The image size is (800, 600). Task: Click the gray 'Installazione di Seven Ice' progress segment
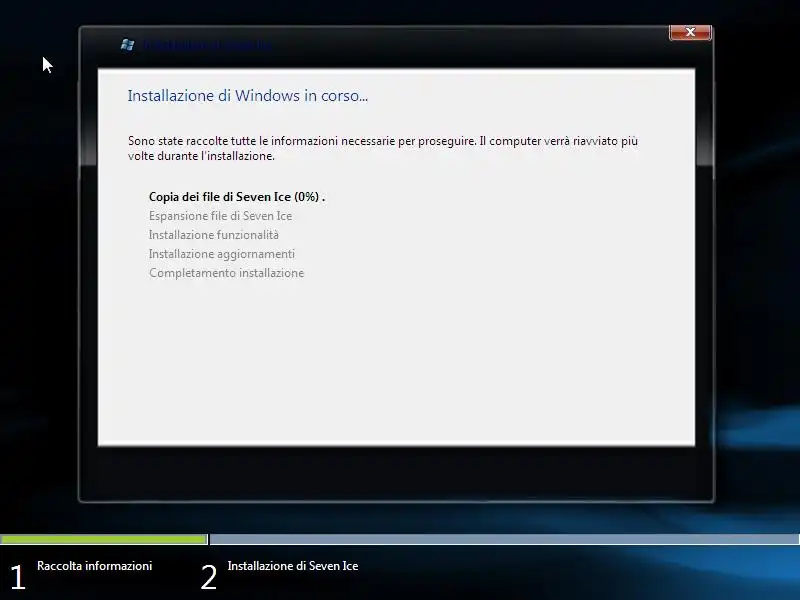(x=505, y=539)
